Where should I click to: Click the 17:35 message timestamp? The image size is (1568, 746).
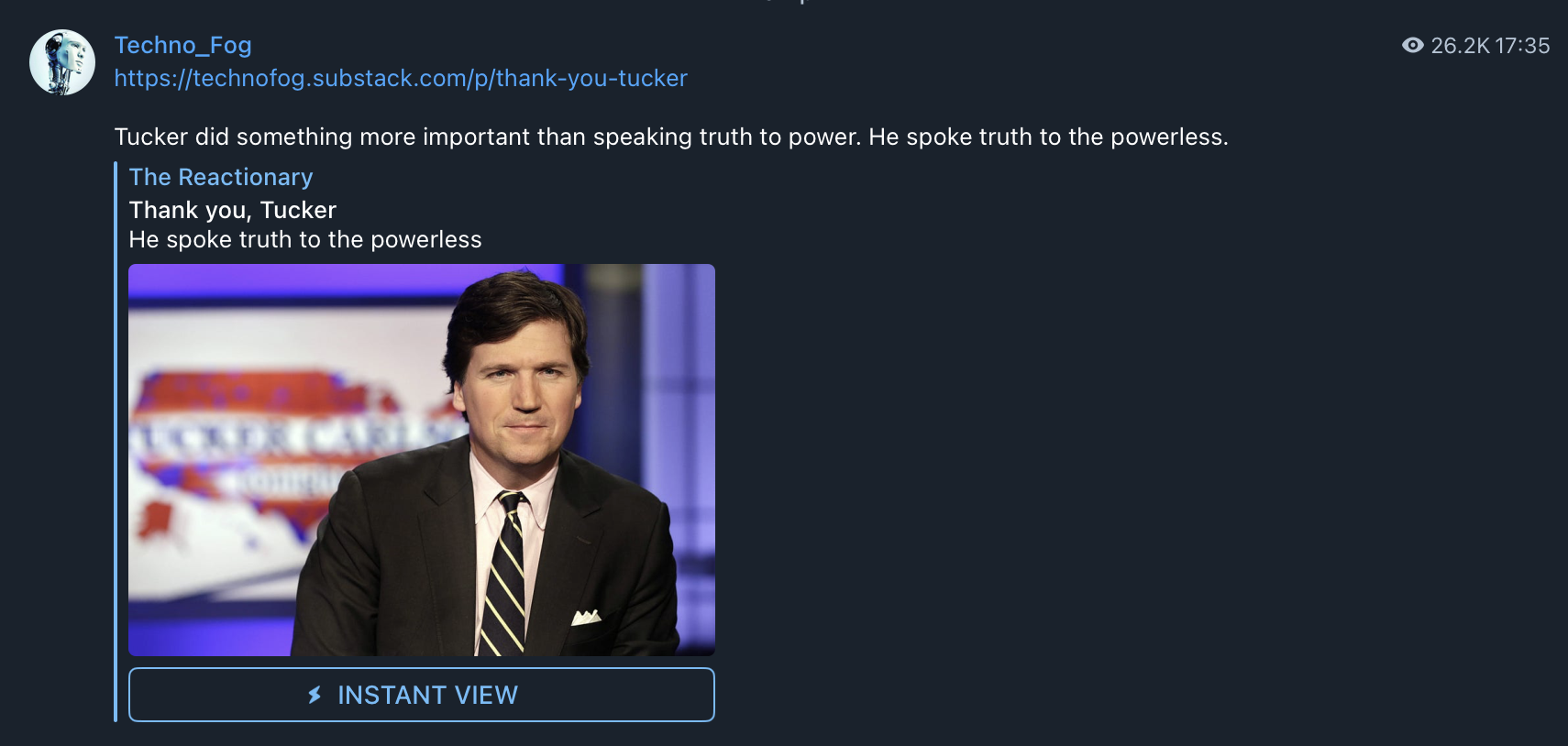(1522, 46)
